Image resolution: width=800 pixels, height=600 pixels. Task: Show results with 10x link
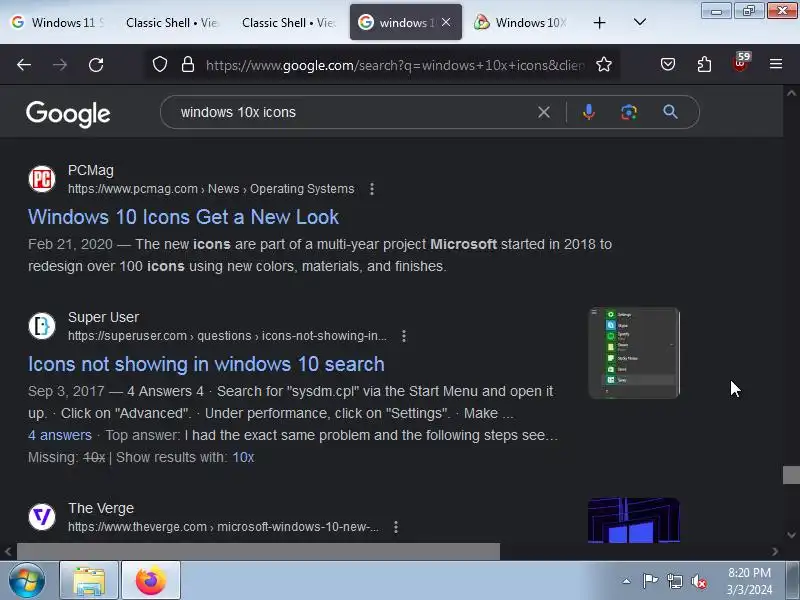click(x=243, y=457)
